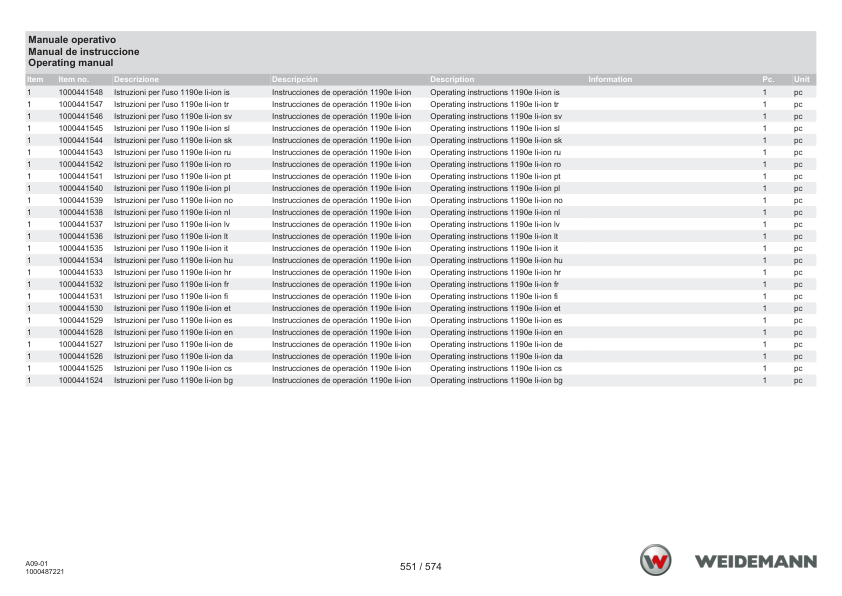The height and width of the screenshot is (596, 842).
Task: Click the 'Item no.' column header
Action: click(x=74, y=79)
